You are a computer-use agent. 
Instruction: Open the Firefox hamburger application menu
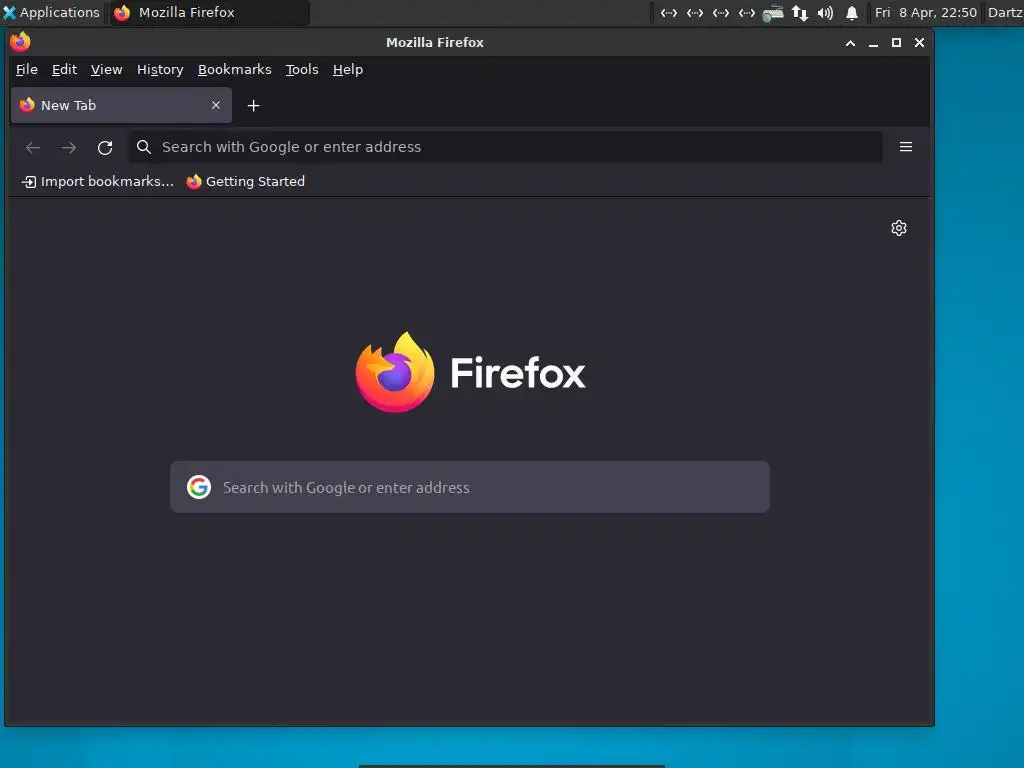pos(906,147)
